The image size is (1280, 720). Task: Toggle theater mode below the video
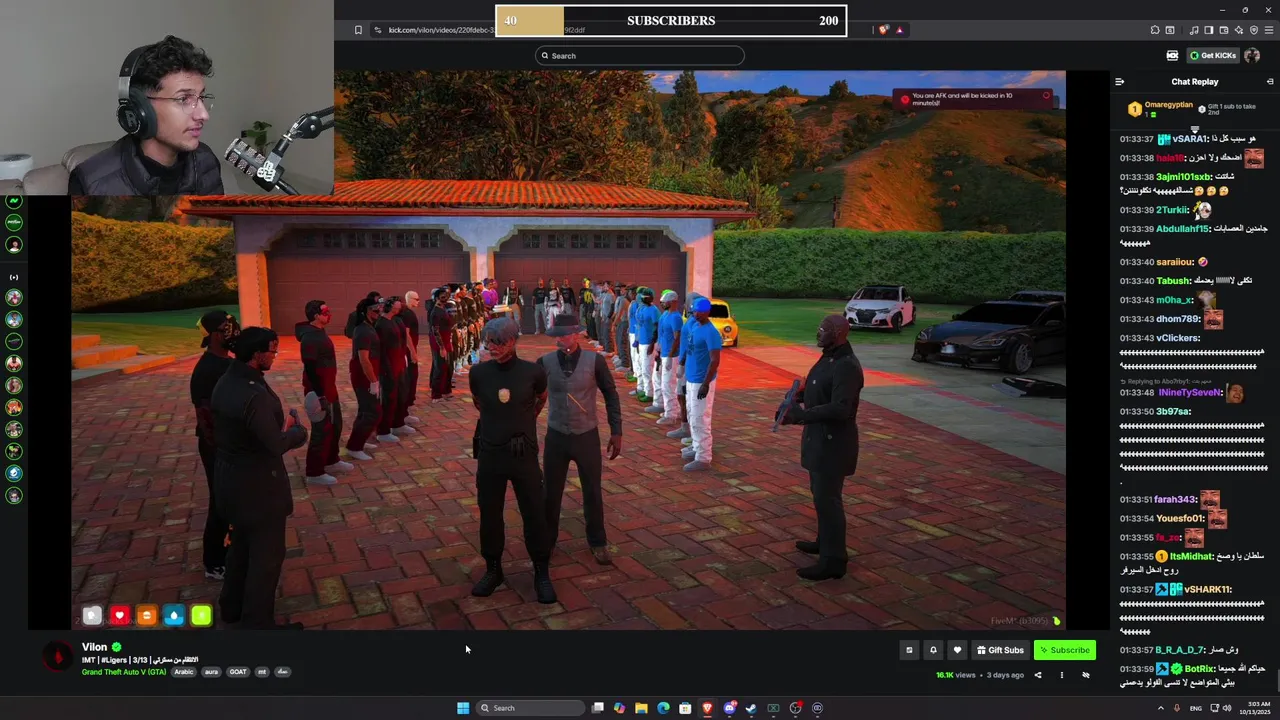[909, 650]
